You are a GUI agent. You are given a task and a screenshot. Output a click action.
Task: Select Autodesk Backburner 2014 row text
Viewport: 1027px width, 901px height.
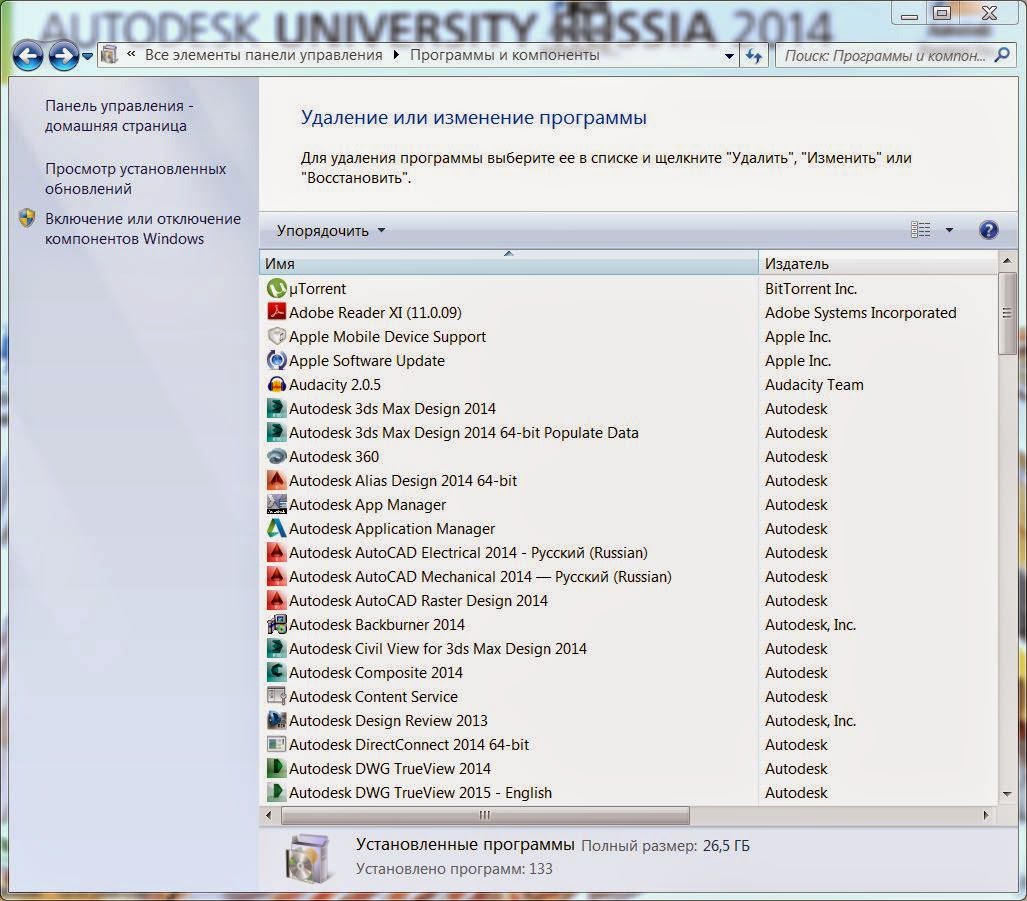point(377,625)
